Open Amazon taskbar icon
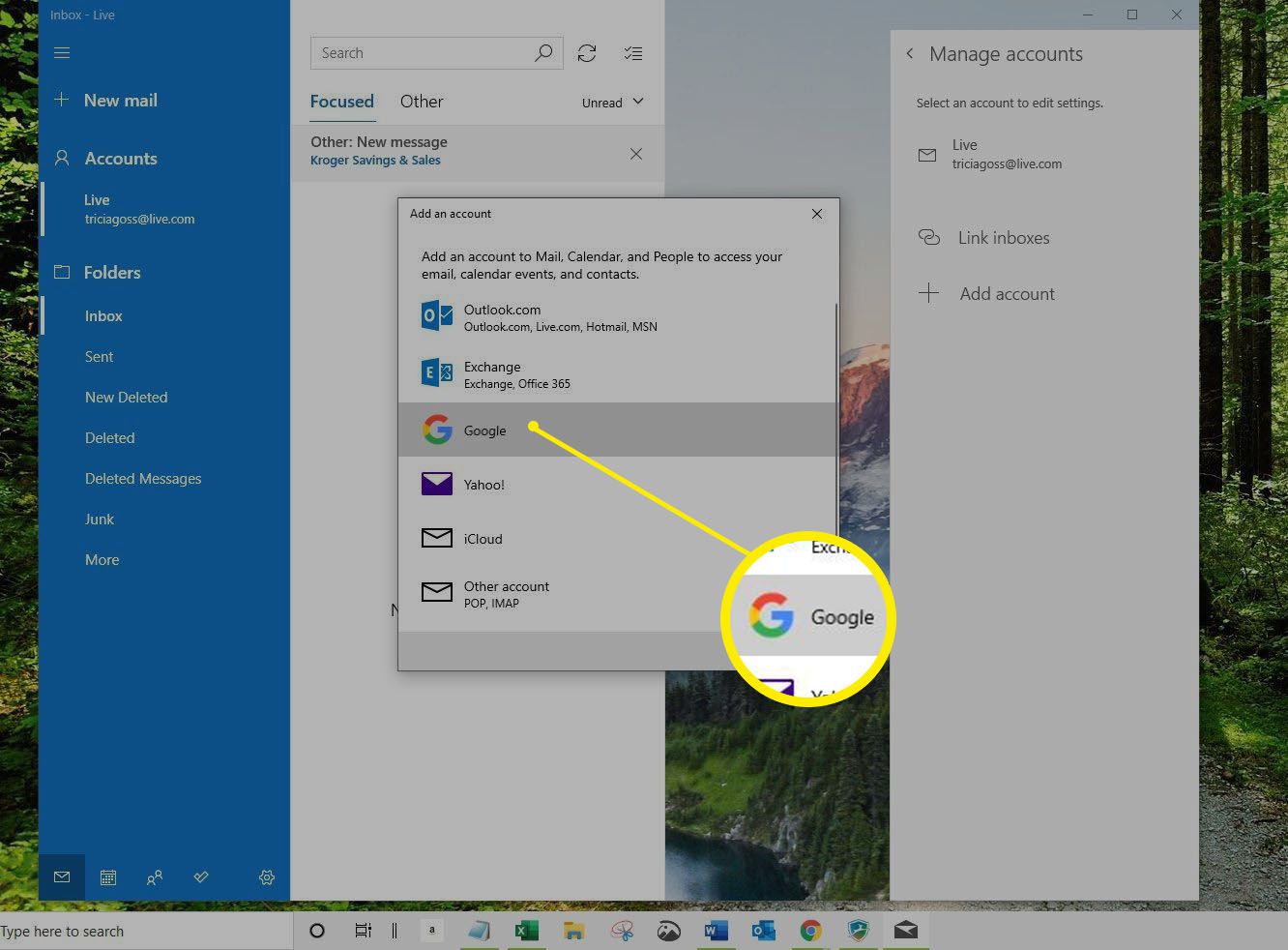This screenshot has width=1288, height=950. click(x=432, y=932)
